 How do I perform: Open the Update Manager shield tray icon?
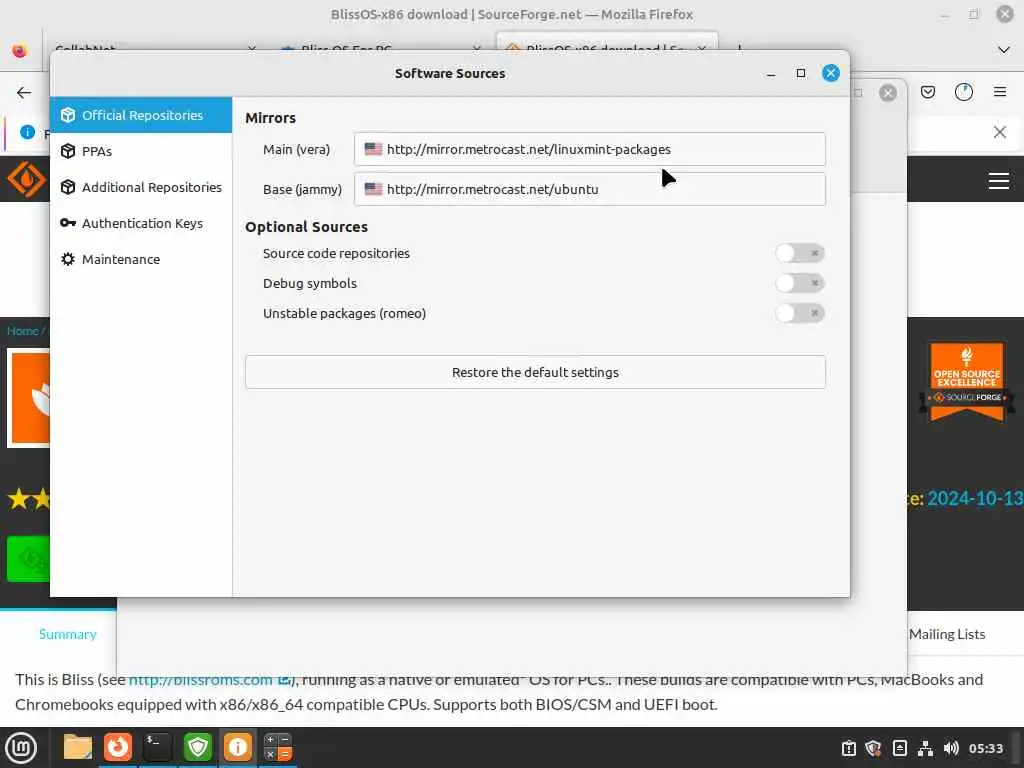tap(873, 748)
